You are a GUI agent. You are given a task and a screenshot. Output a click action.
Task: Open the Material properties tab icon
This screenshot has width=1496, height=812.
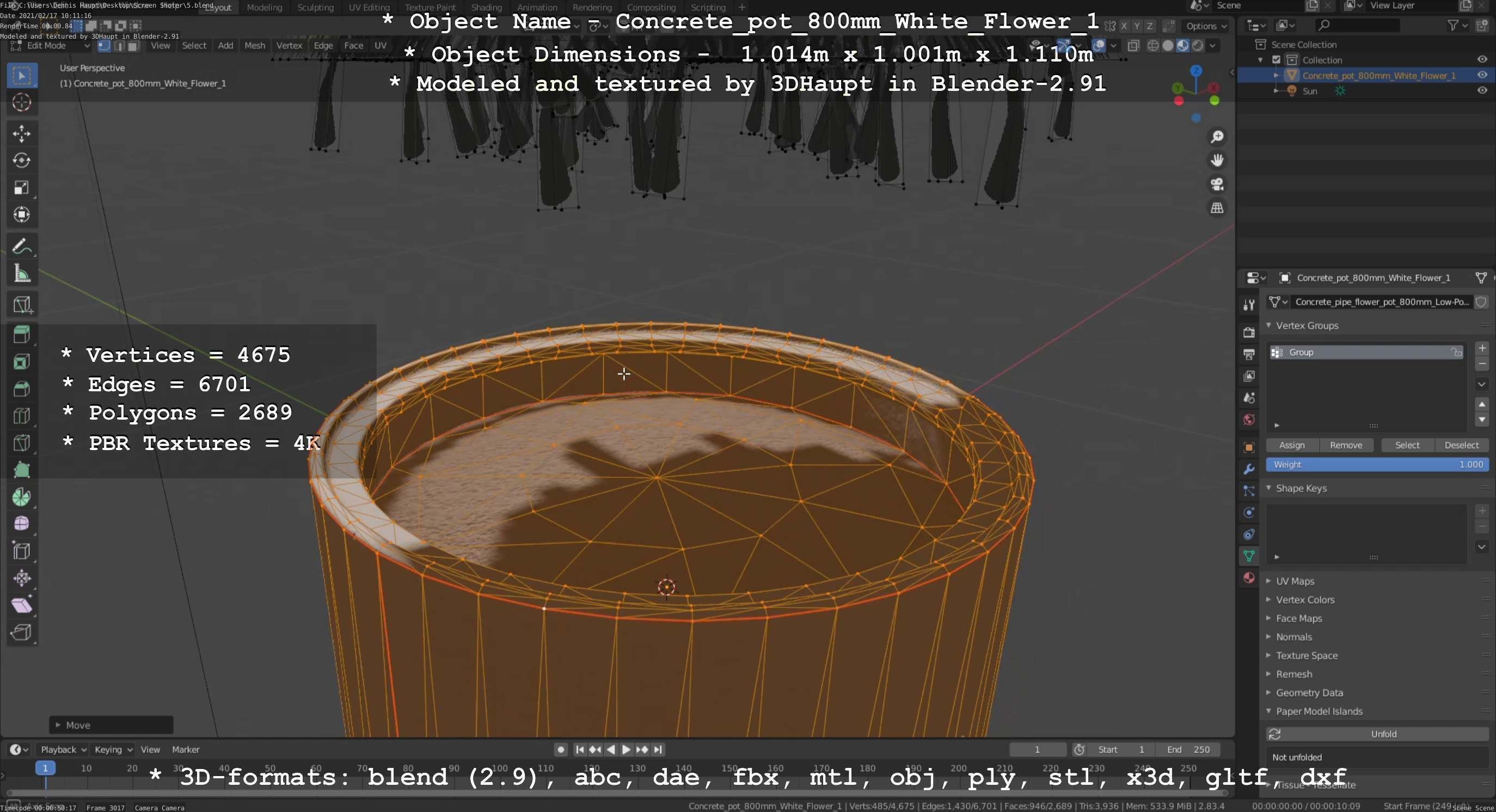point(1249,577)
